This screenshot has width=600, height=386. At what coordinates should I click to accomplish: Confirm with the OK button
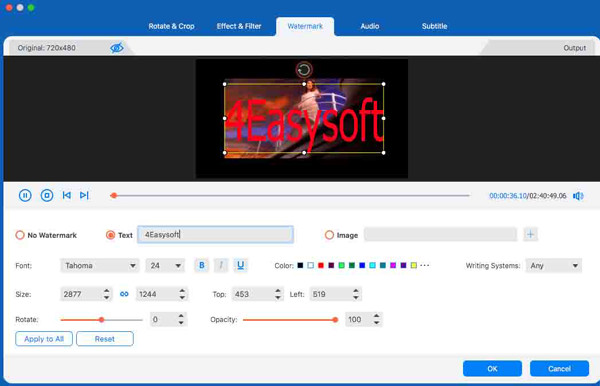pos(492,369)
